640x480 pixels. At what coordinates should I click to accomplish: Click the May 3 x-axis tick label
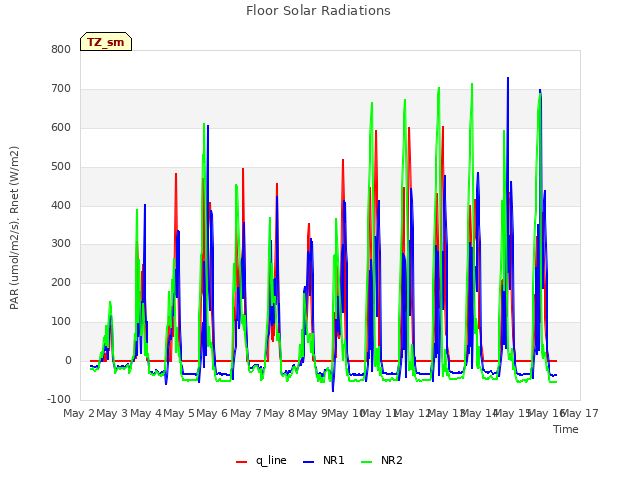click(x=112, y=413)
